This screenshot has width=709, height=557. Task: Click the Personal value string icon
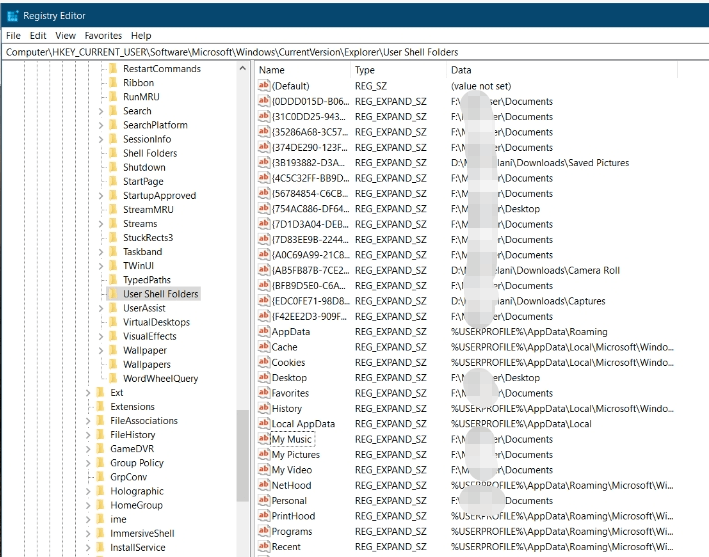click(x=264, y=500)
